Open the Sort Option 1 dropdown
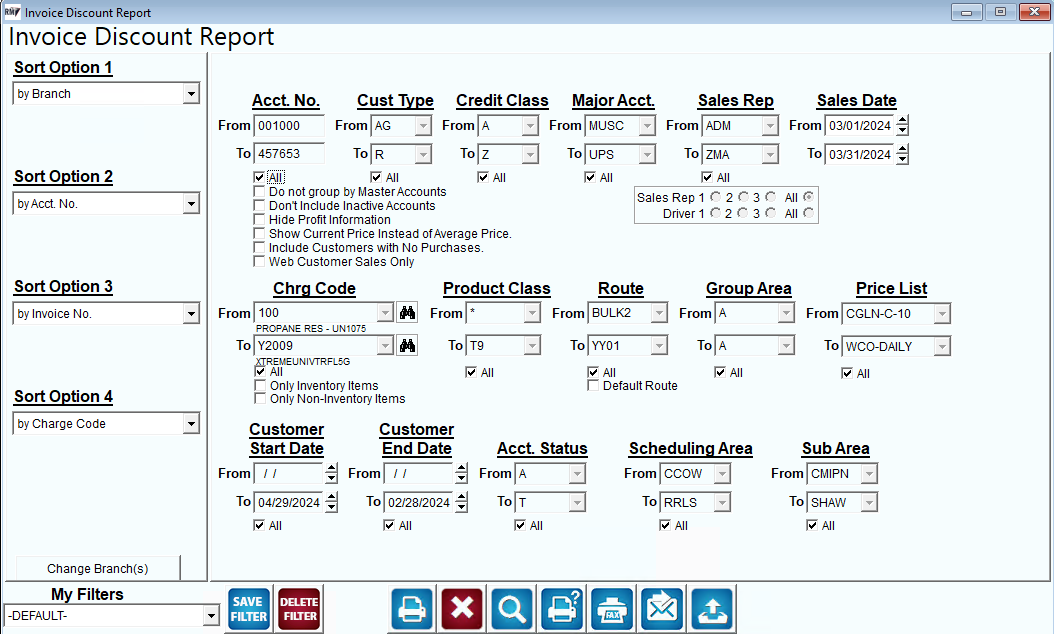The width and height of the screenshot is (1054, 634). [191, 93]
